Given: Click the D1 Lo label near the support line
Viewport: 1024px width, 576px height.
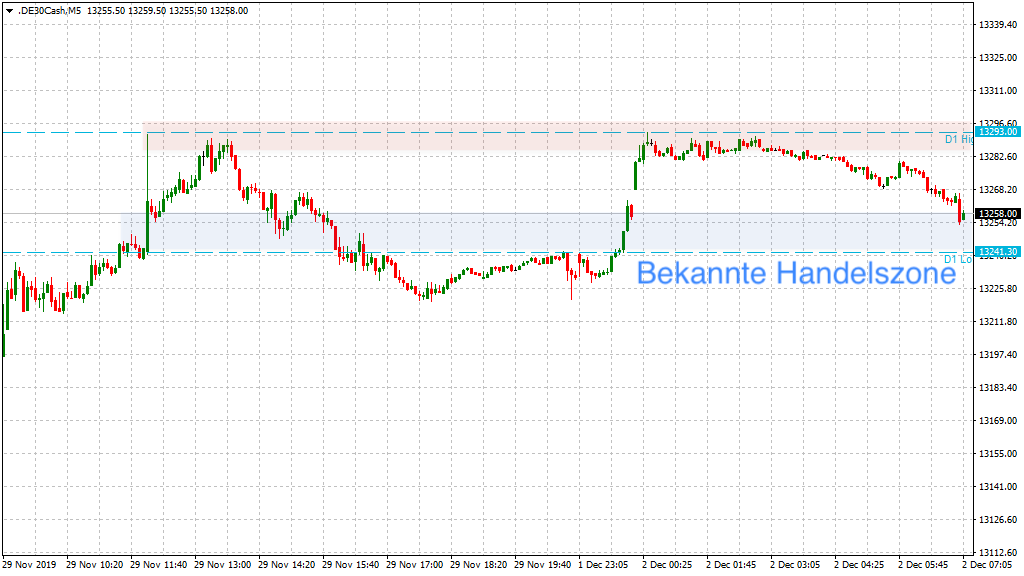Looking at the screenshot, I should click(x=957, y=259).
